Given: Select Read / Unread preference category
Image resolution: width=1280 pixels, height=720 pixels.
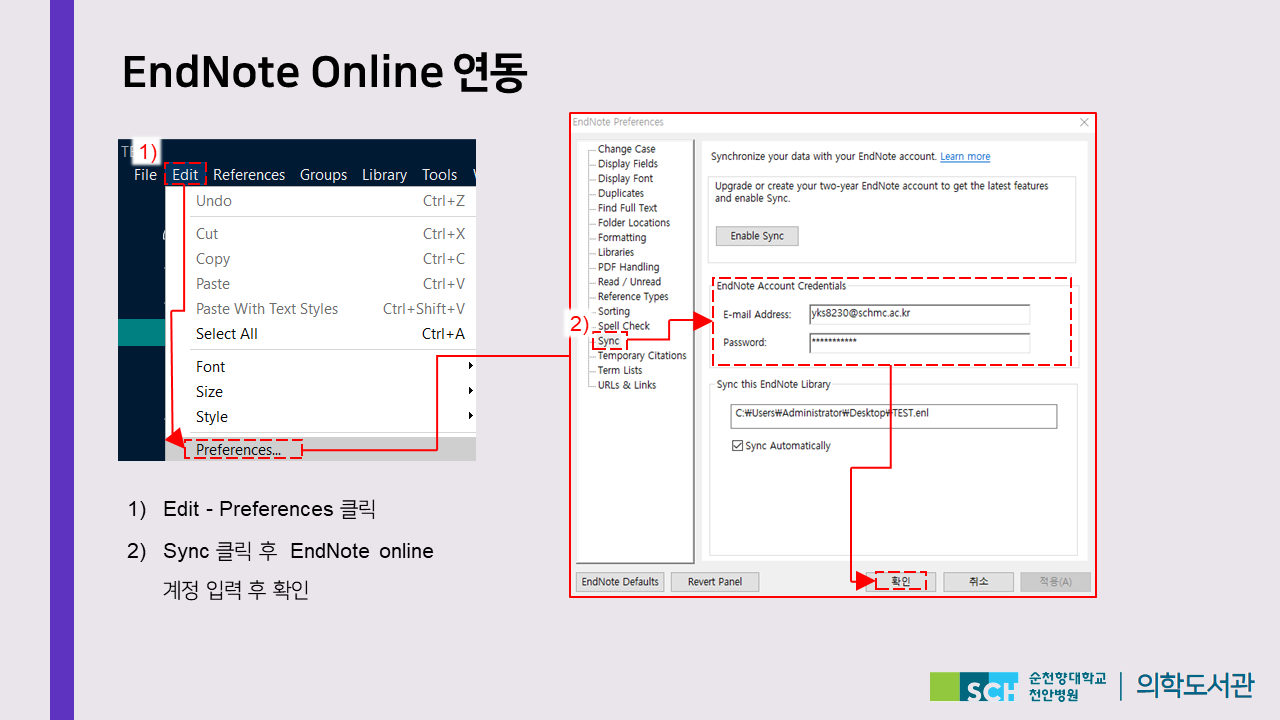Looking at the screenshot, I should click(629, 282).
